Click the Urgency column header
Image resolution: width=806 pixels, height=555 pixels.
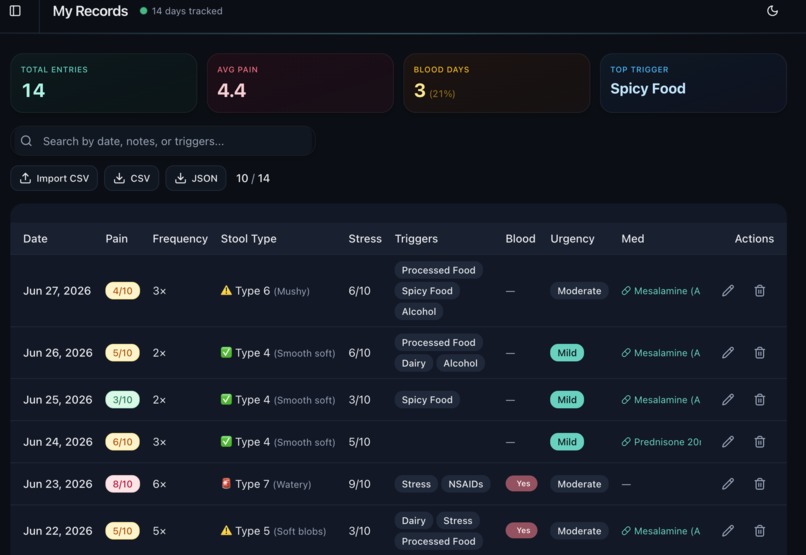(572, 238)
